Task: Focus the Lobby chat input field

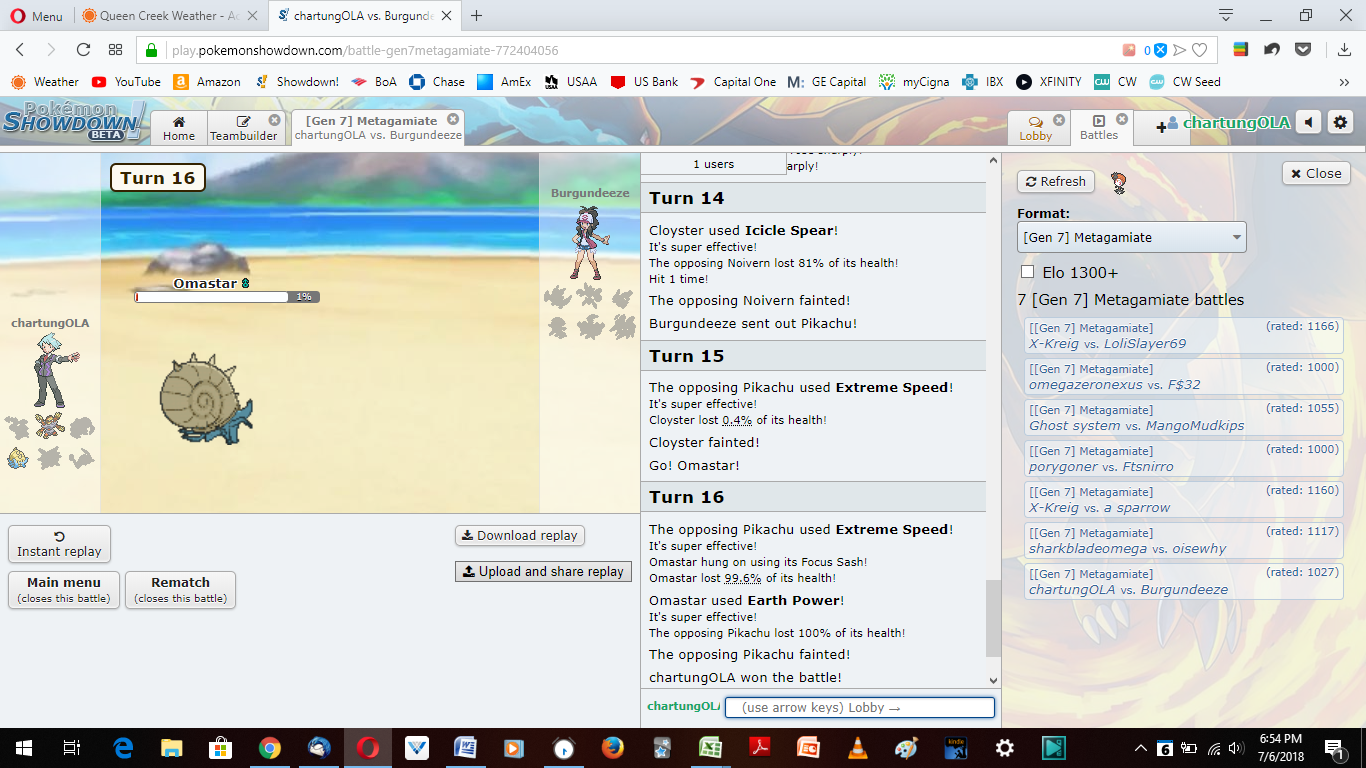Action: [x=859, y=707]
